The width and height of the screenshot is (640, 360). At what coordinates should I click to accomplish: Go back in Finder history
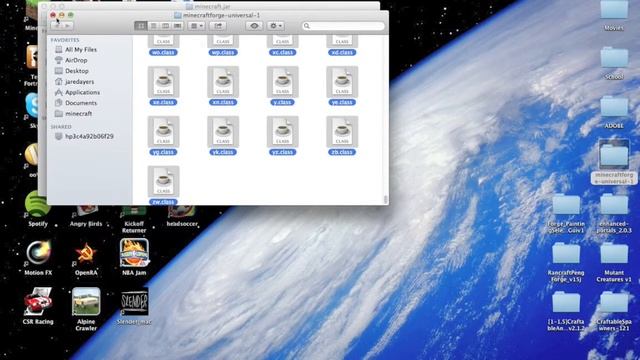(57, 26)
